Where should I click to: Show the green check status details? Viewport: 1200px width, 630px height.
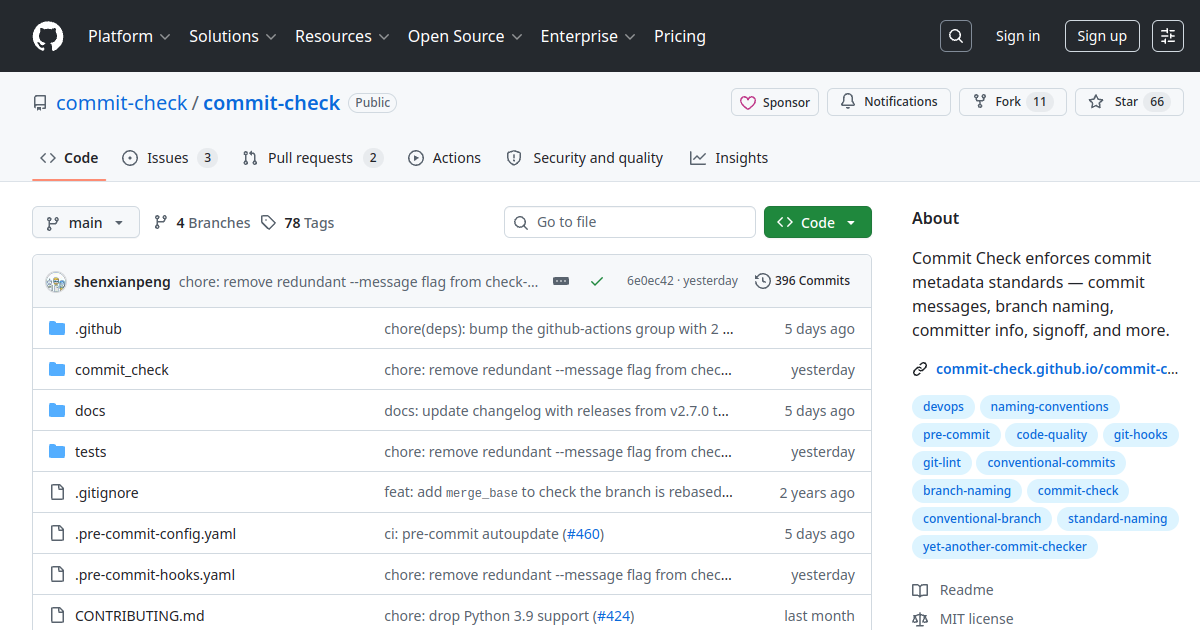(597, 281)
